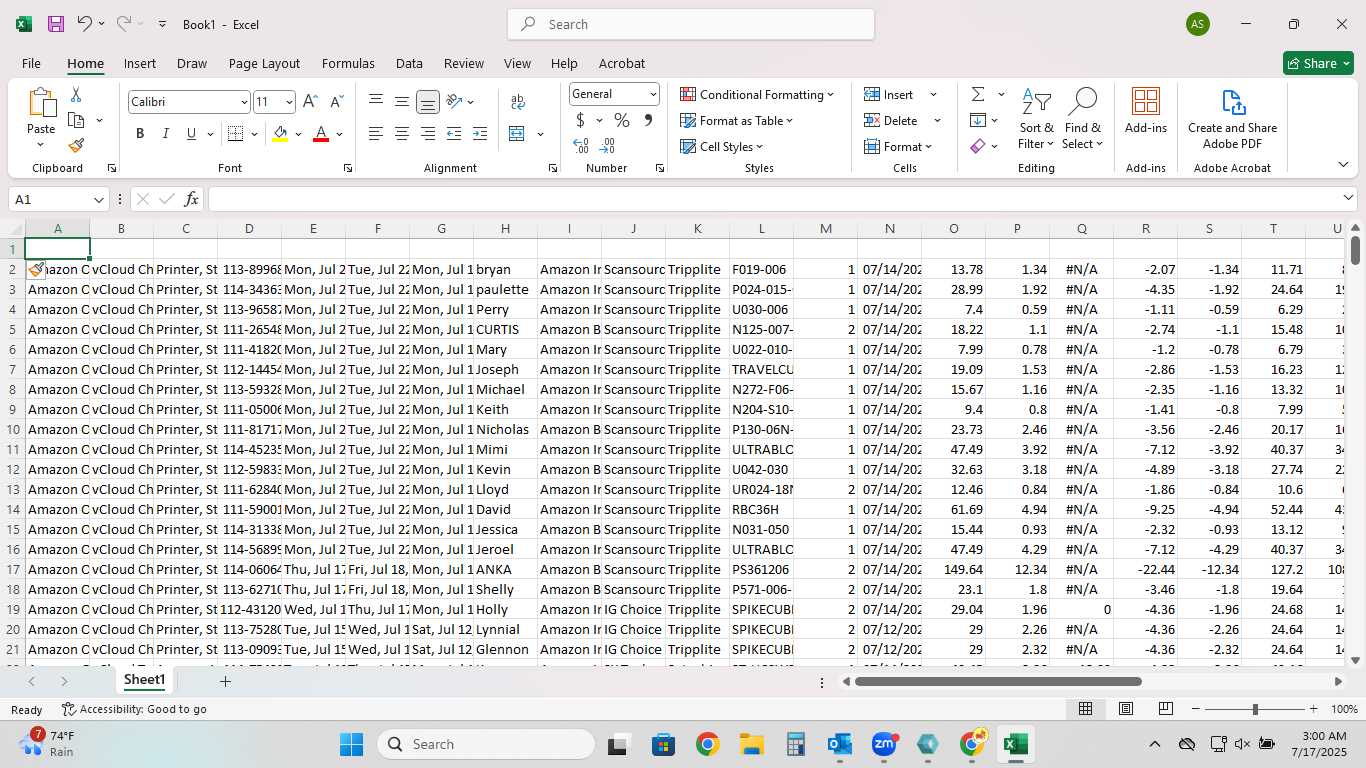Screen dimensions: 1366x768
Task: Apply Comma Style number format
Action: click(648, 120)
